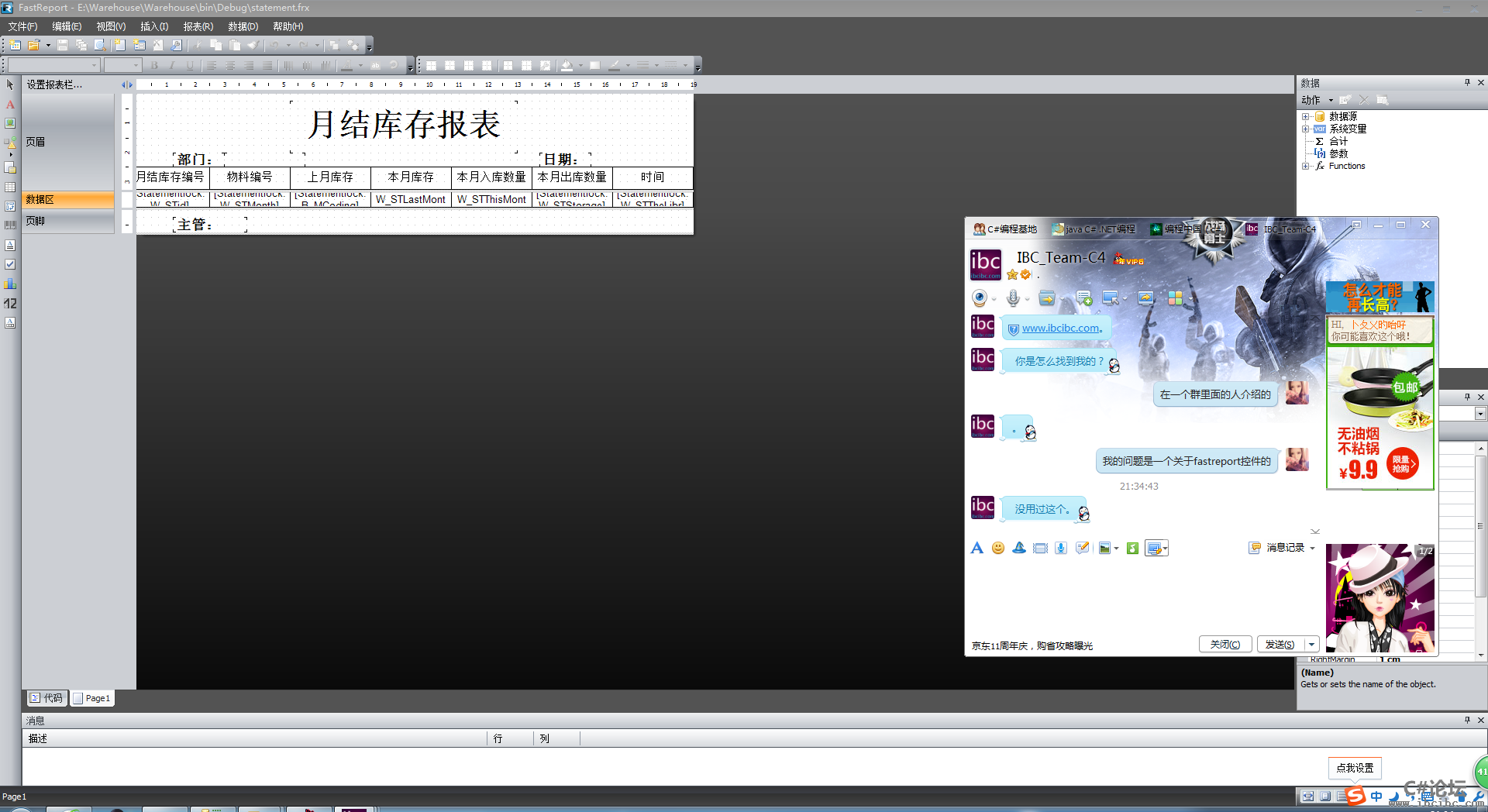Click the fill color bucket icon
1488x812 pixels.
(x=567, y=66)
